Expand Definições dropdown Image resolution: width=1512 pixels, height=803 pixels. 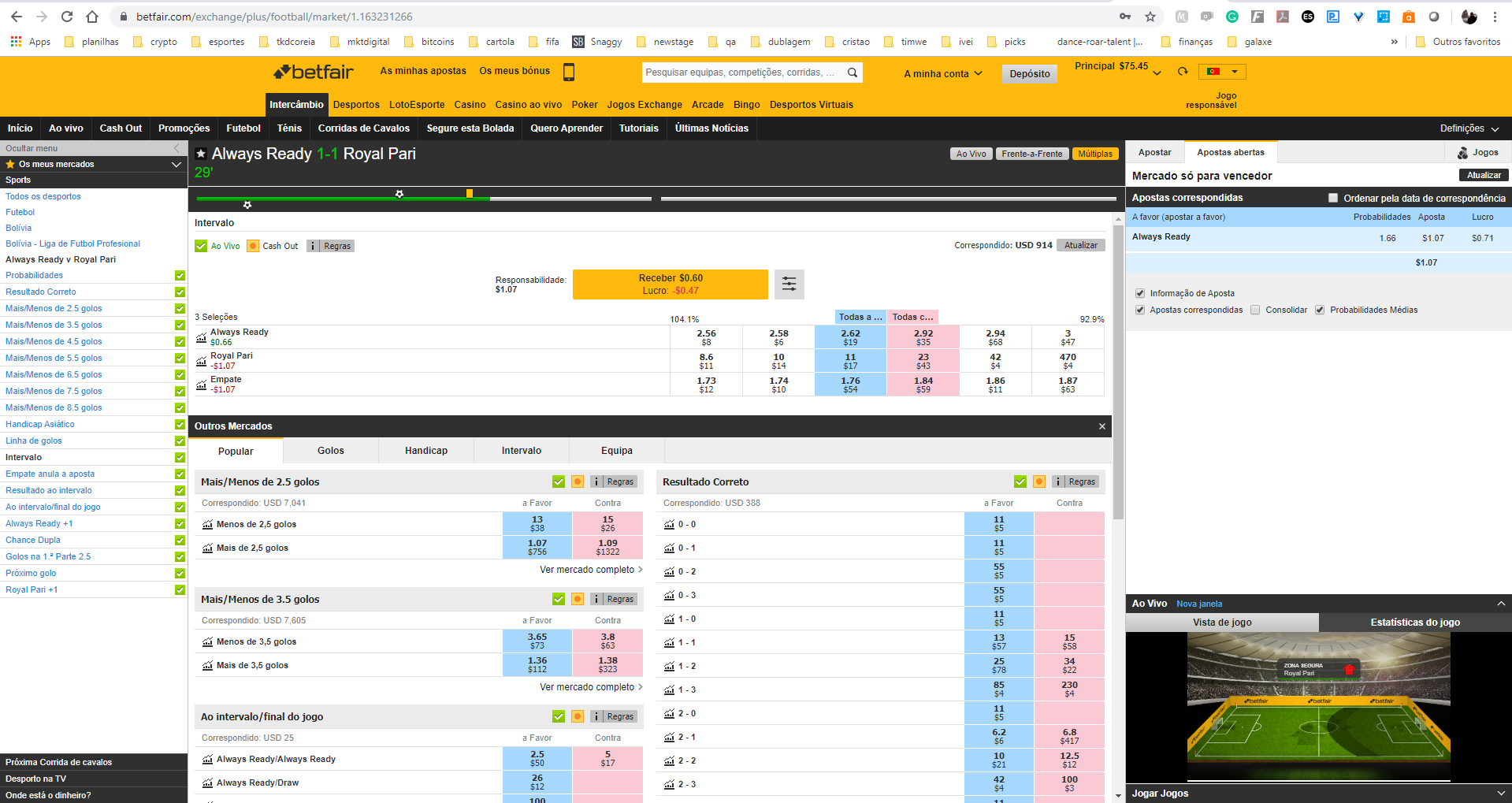coord(1469,128)
